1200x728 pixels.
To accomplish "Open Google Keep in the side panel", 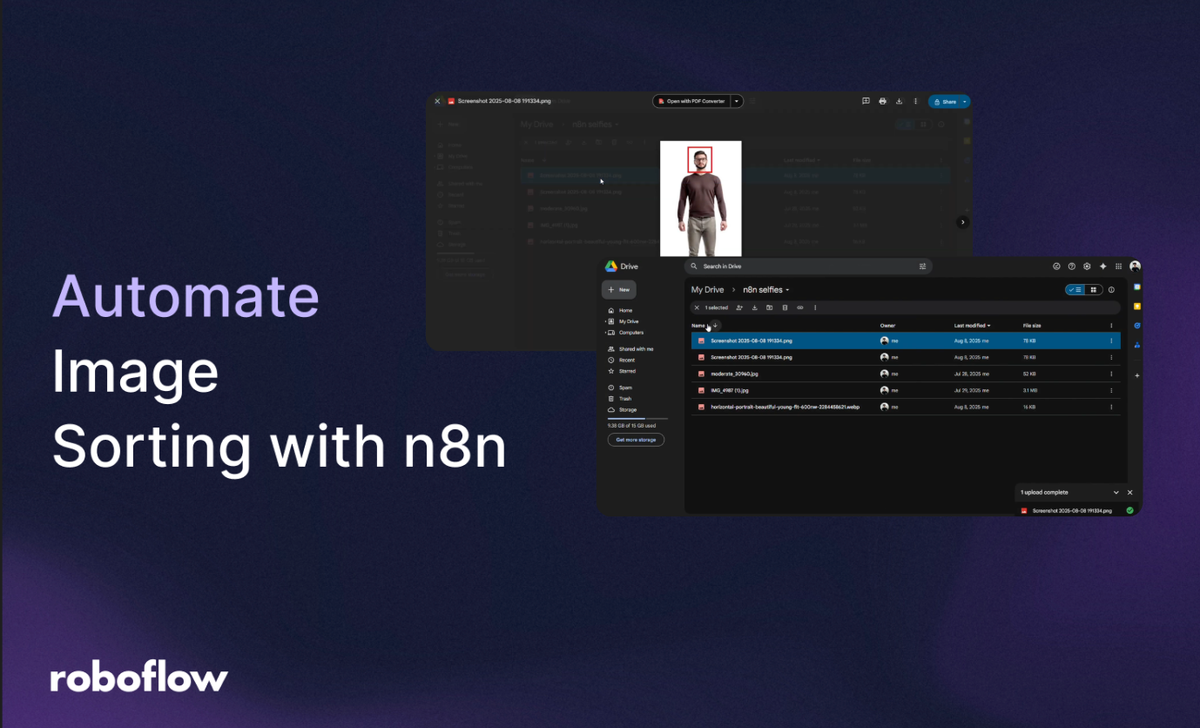I will coord(1137,307).
